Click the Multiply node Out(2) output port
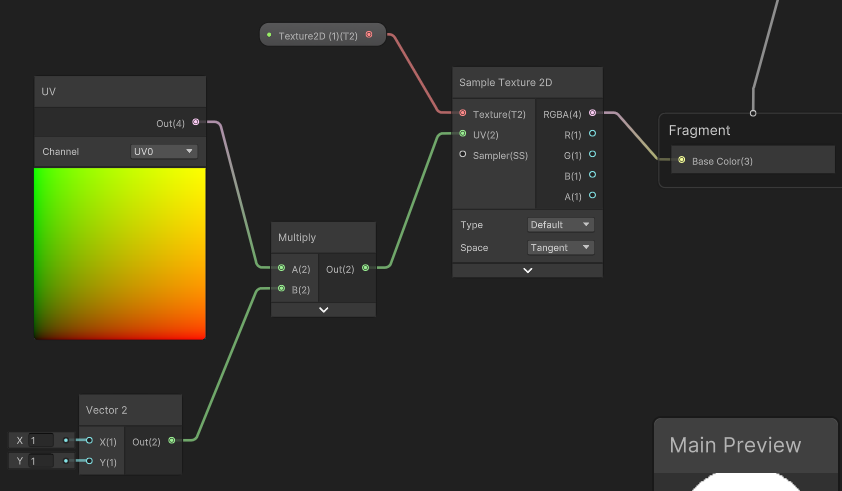The height and width of the screenshot is (491, 842). (366, 268)
